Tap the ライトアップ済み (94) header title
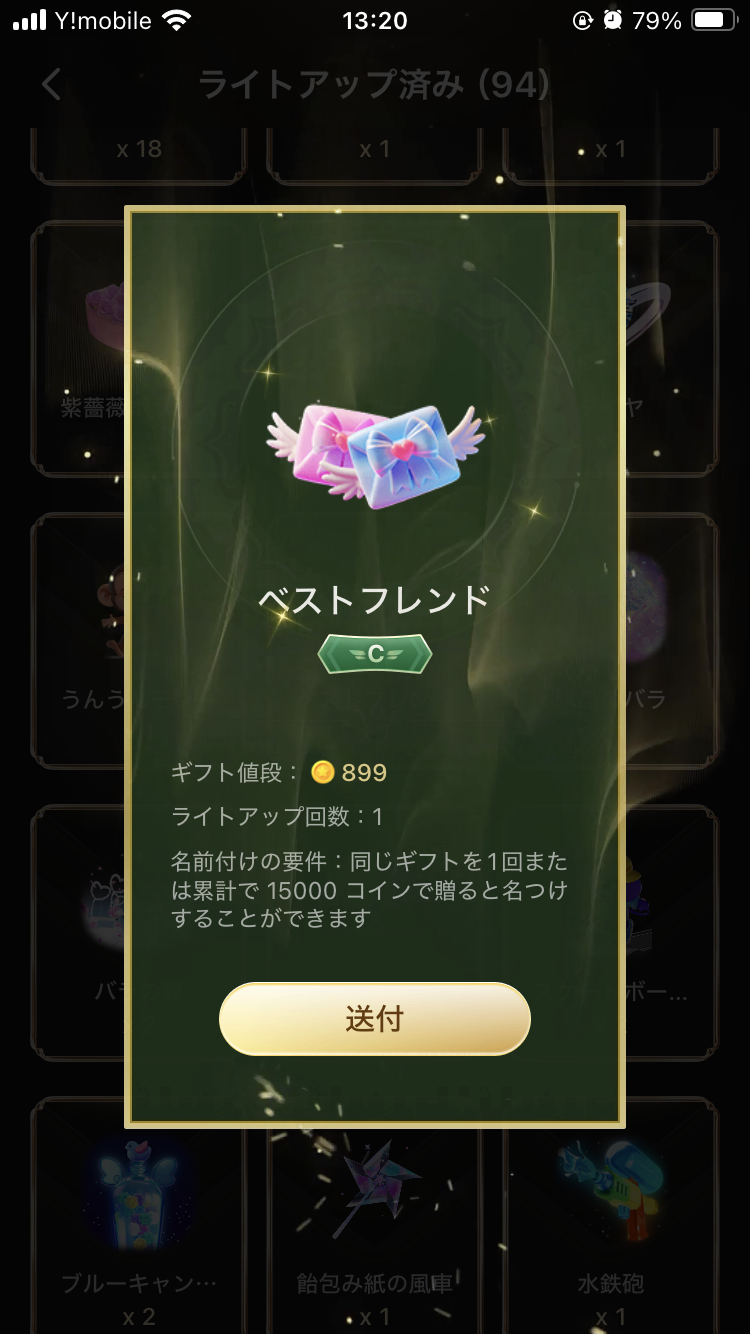750x1334 pixels. coord(374,84)
